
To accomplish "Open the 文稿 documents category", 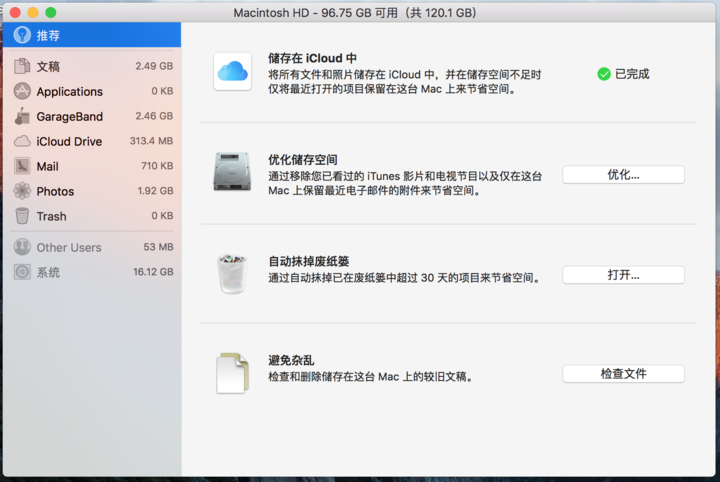I will (x=92, y=67).
